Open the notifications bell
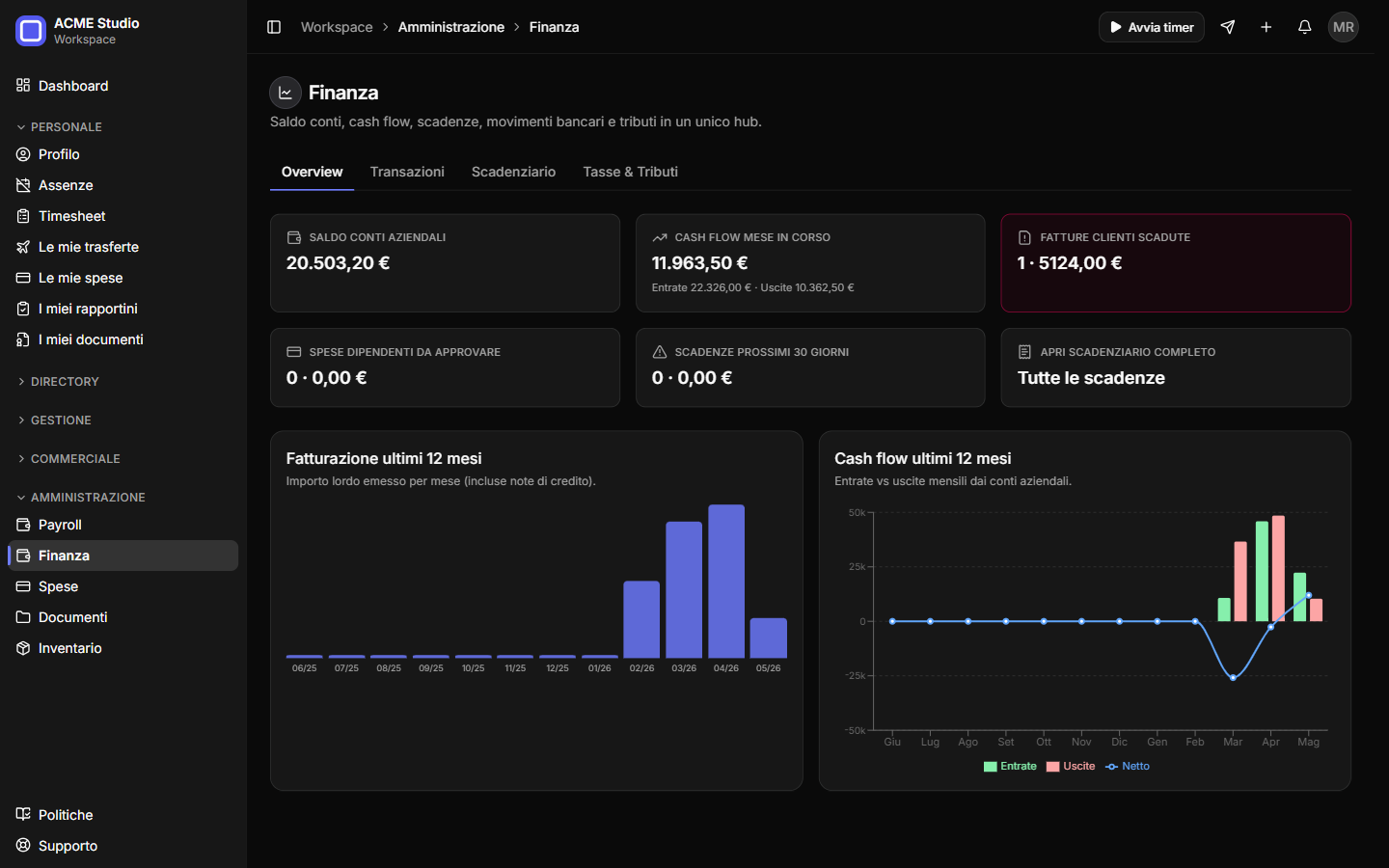Viewport: 1389px width, 868px height. pos(1304,27)
